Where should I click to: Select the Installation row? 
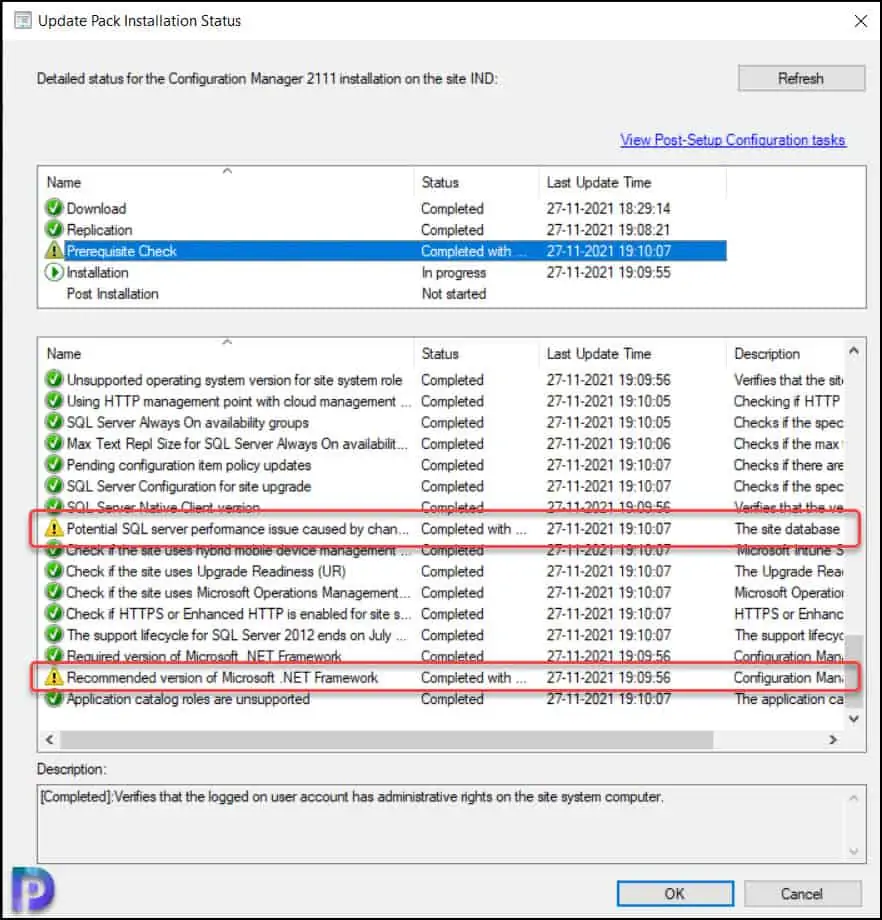click(384, 272)
